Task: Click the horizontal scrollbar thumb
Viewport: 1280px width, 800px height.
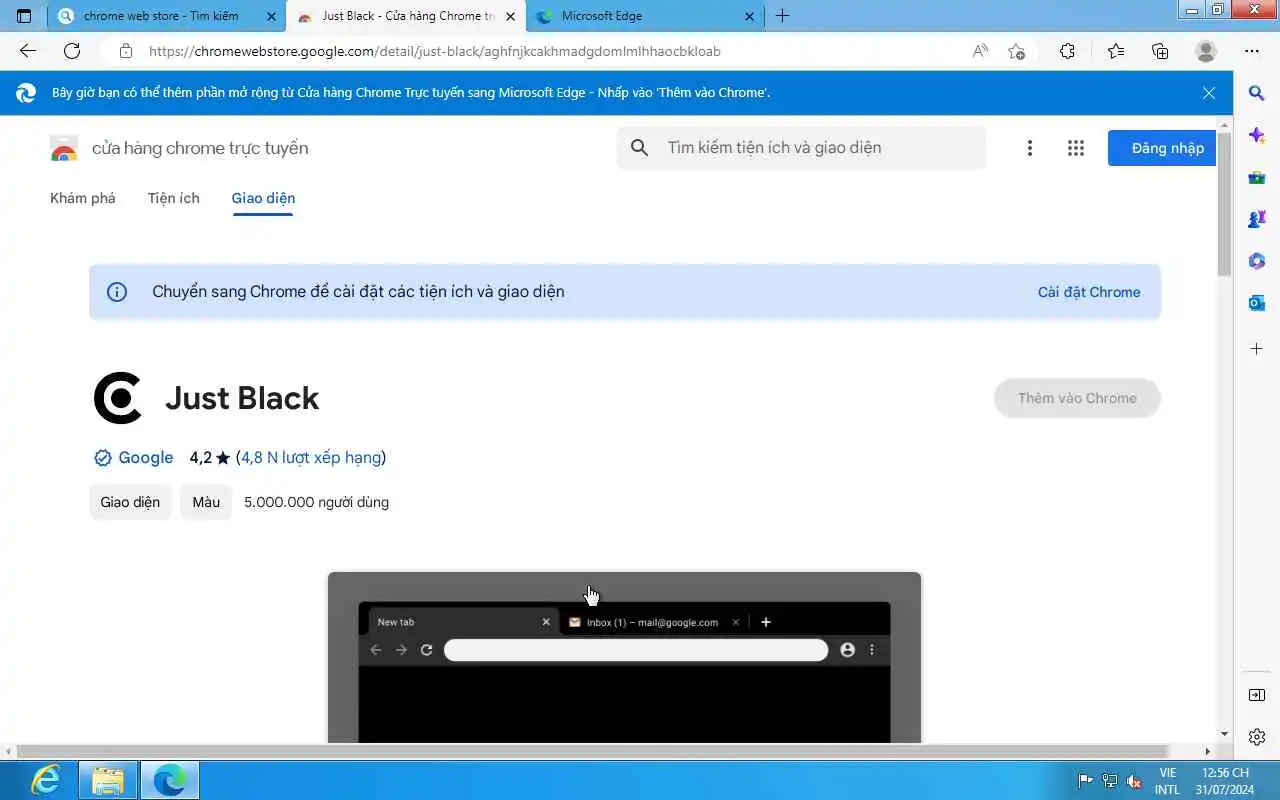Action: tap(593, 751)
